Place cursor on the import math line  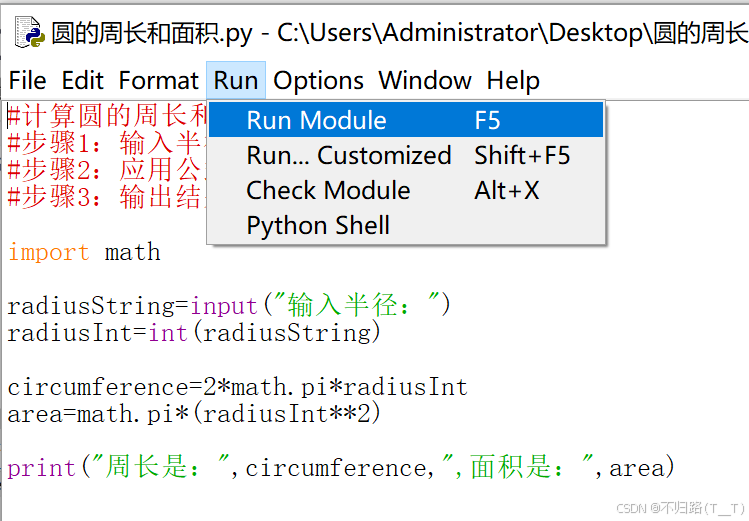point(84,252)
